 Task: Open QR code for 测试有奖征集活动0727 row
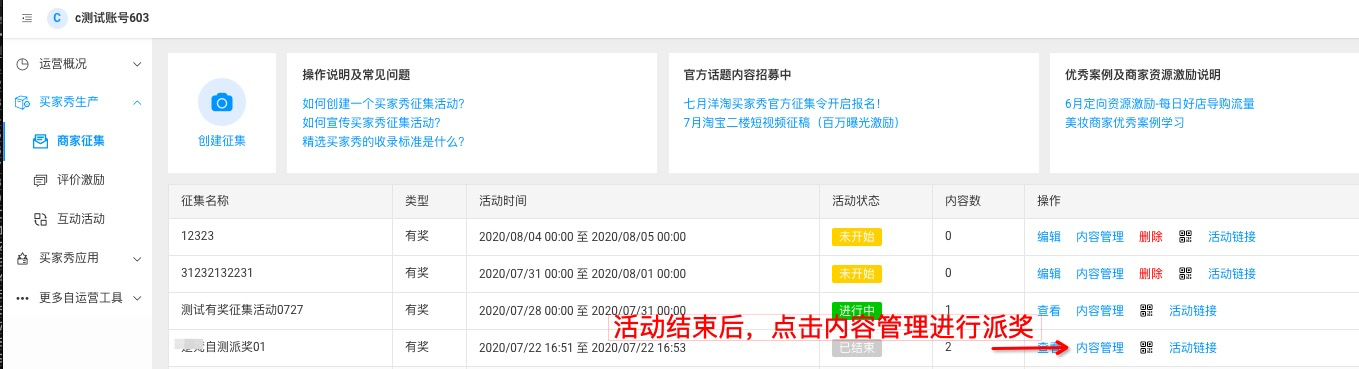pyautogui.click(x=1147, y=311)
